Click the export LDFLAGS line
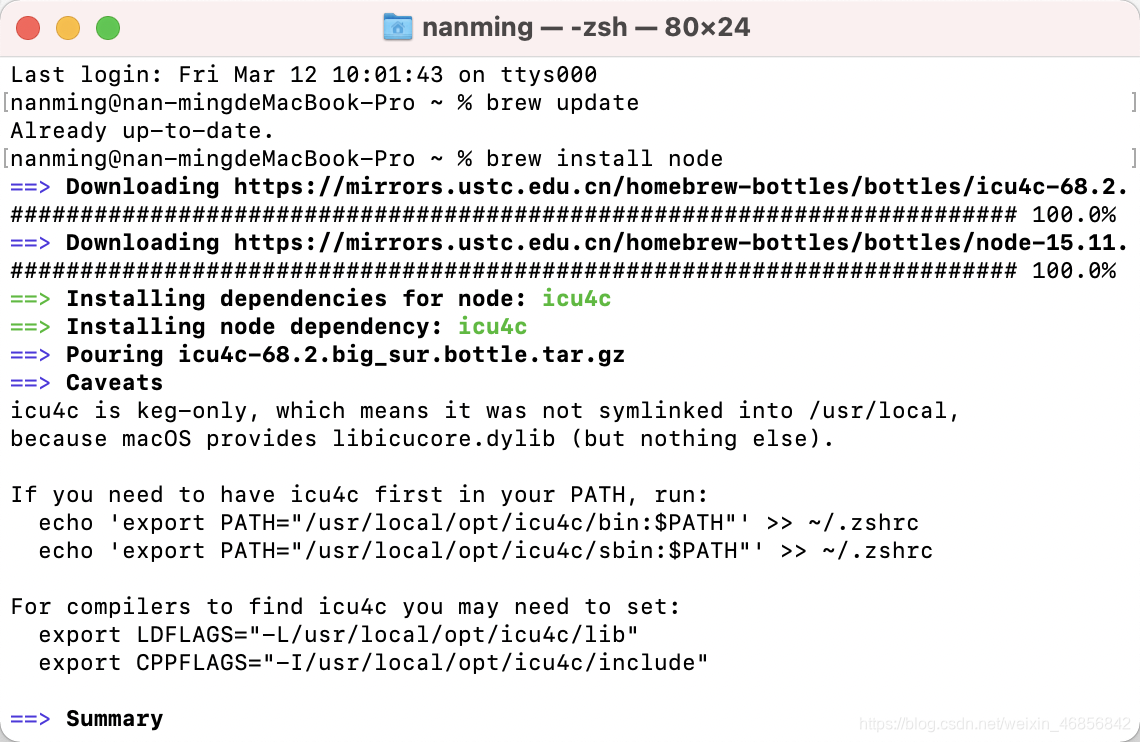 click(338, 635)
